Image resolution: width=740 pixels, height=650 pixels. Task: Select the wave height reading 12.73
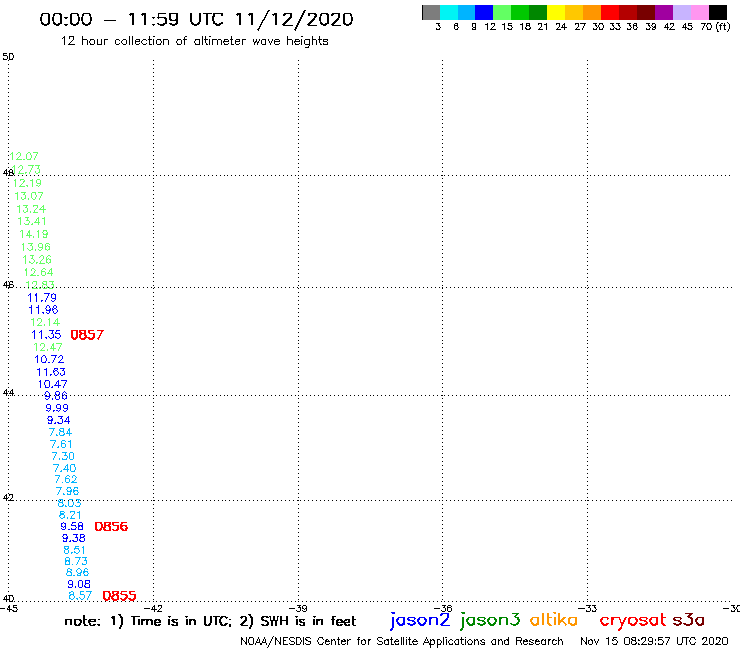coord(26,169)
